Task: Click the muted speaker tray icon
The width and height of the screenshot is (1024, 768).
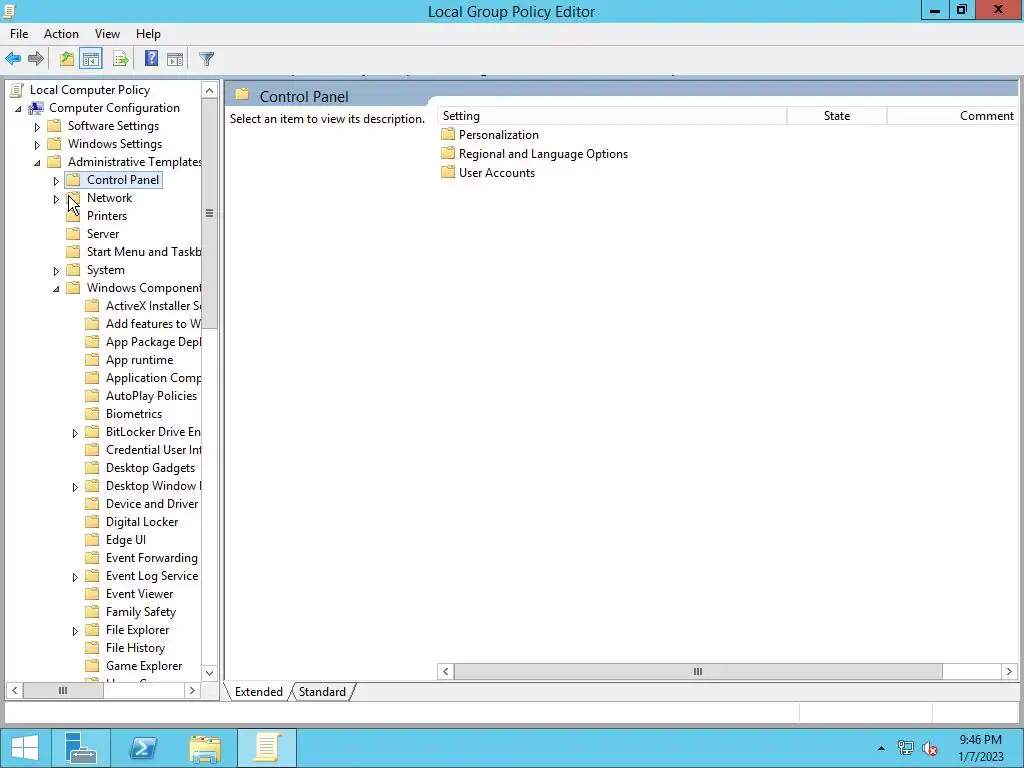Action: click(930, 748)
